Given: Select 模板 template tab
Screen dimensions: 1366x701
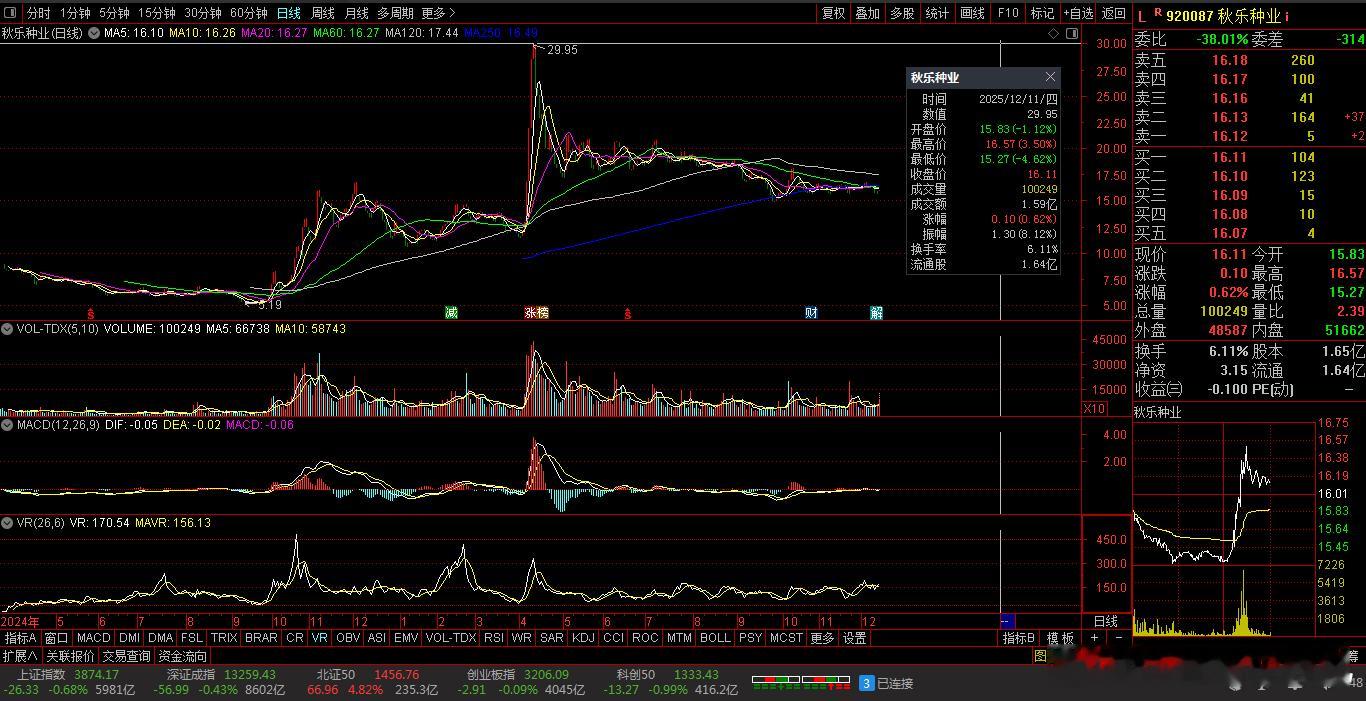Looking at the screenshot, I should click(1060, 638).
